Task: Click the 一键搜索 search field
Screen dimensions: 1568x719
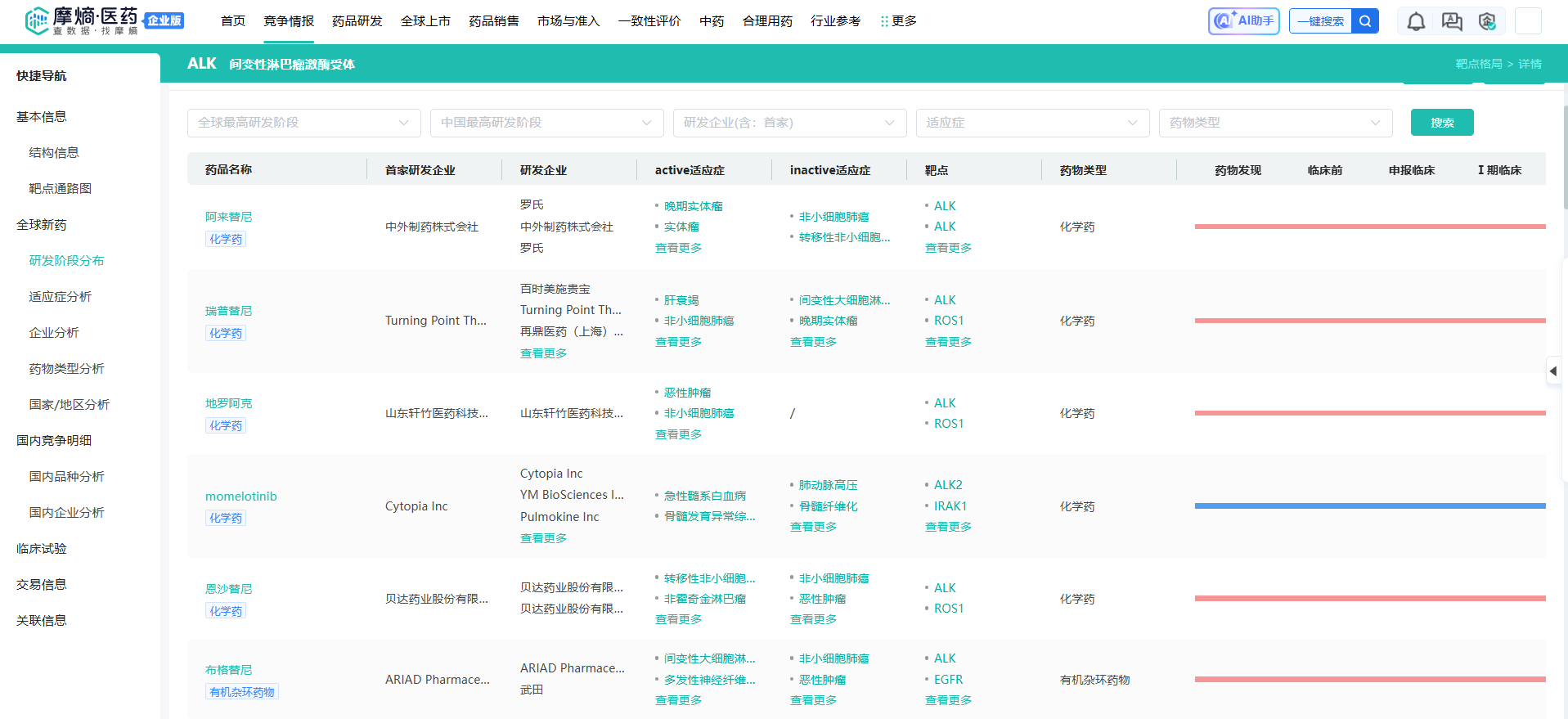Action: pyautogui.click(x=1320, y=21)
